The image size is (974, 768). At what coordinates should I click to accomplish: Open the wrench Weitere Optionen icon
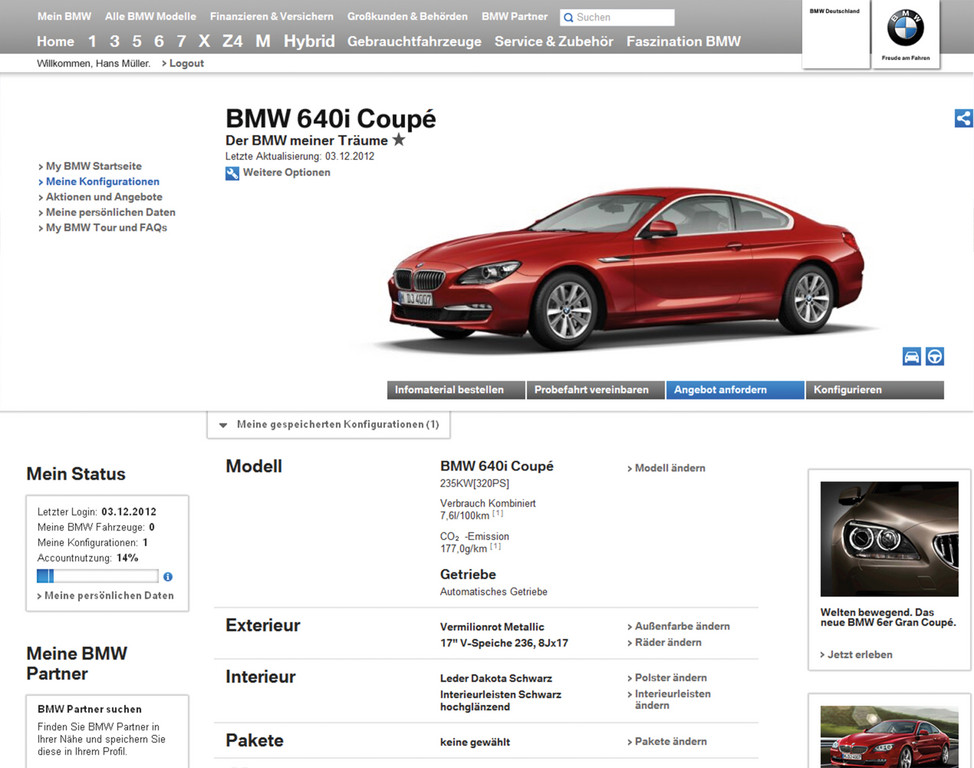coord(232,173)
